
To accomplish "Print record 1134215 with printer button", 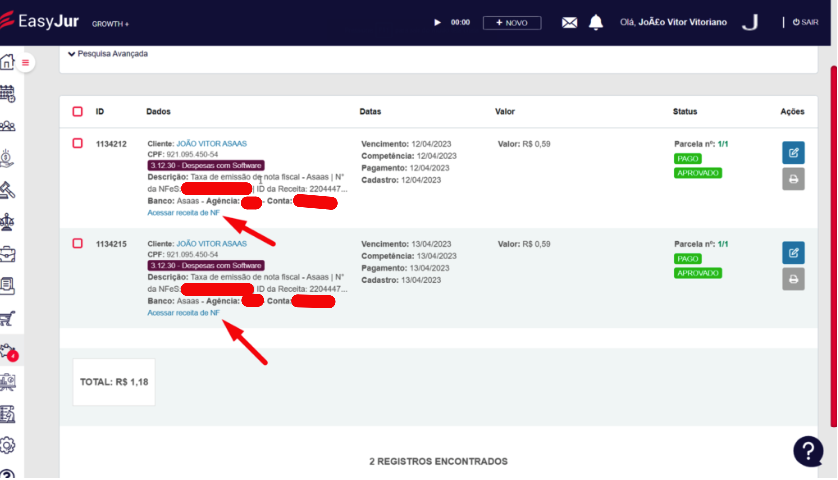I will tap(793, 279).
